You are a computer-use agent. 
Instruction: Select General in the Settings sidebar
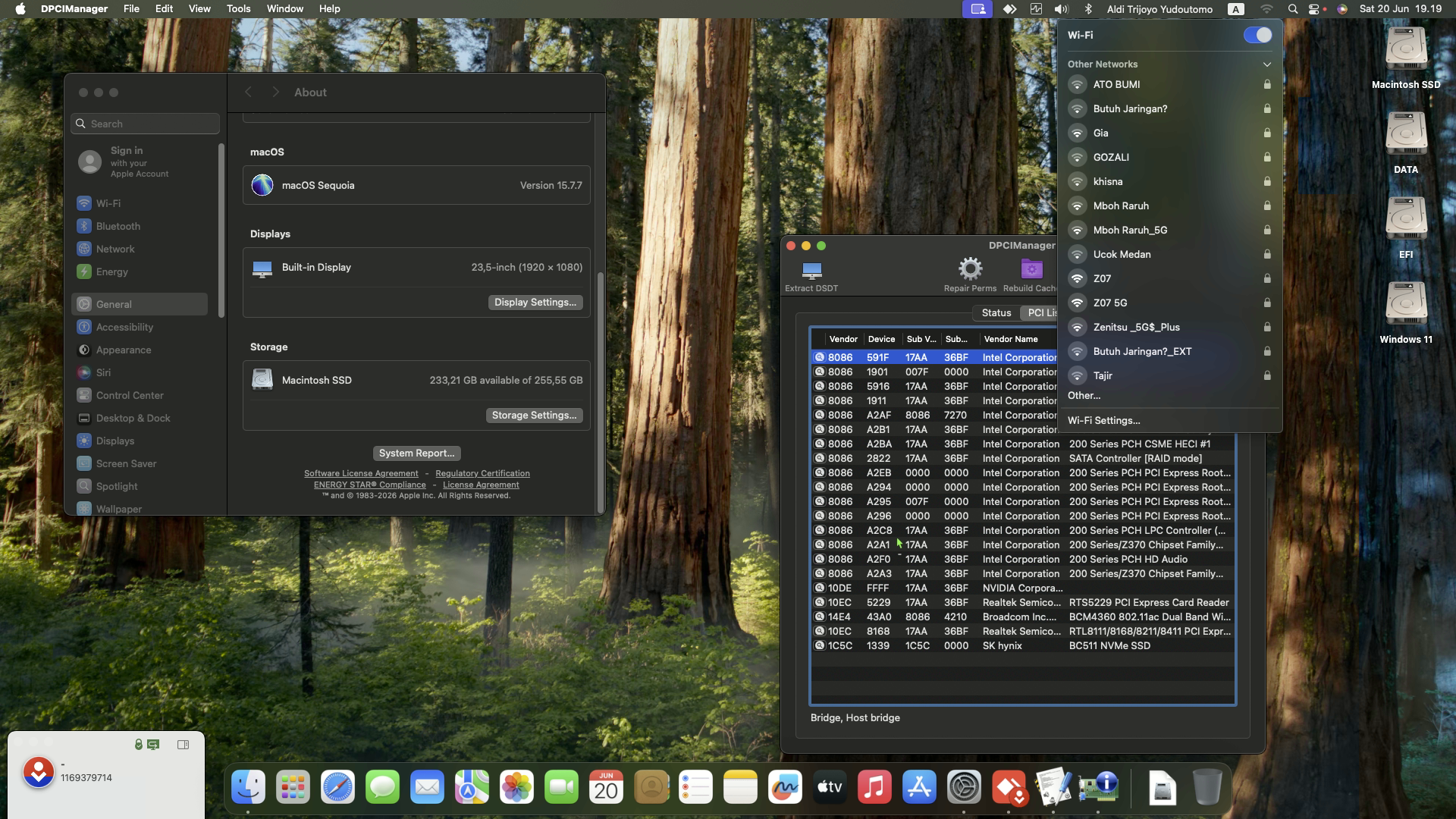[140, 304]
